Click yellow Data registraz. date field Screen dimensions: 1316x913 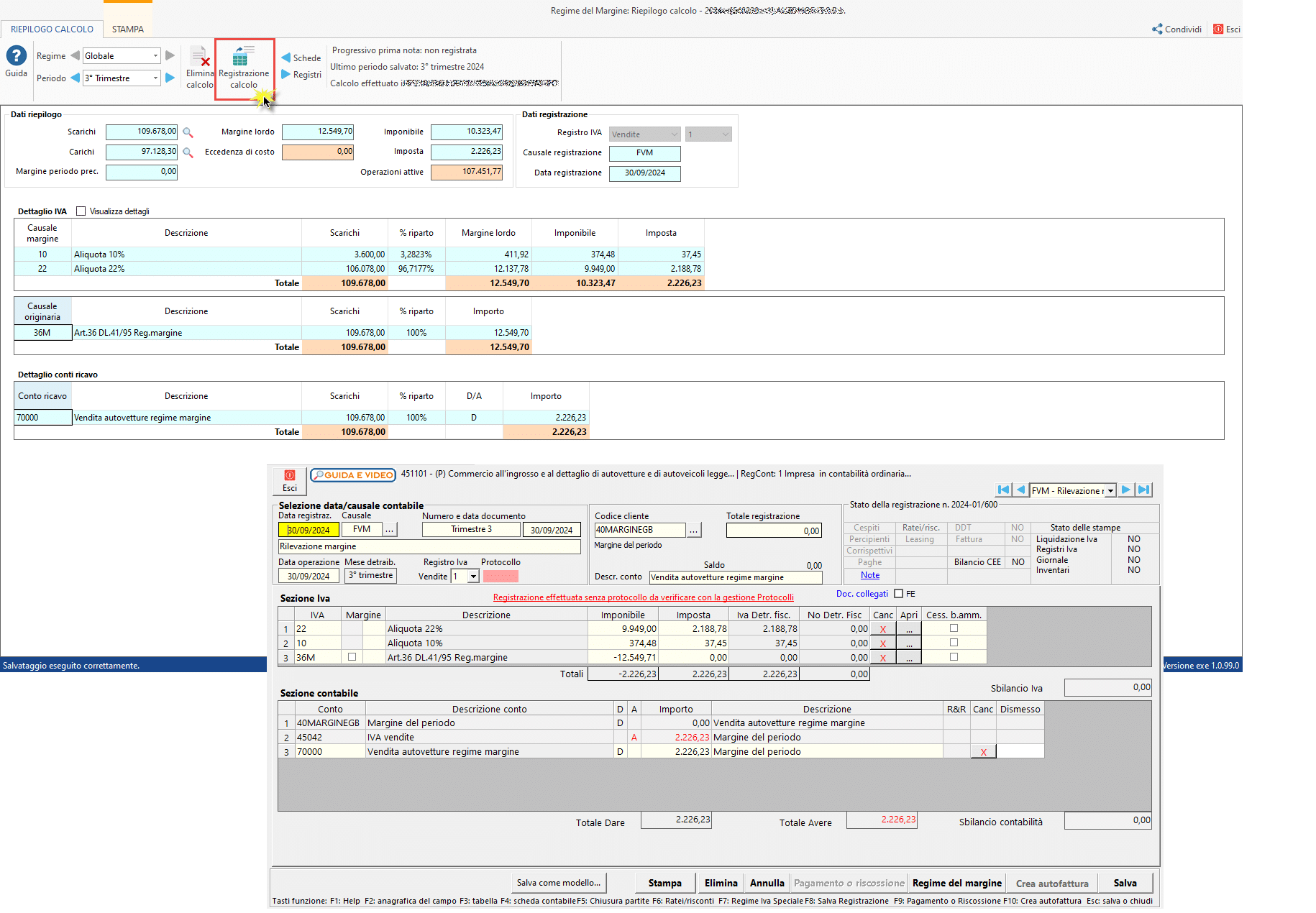309,530
